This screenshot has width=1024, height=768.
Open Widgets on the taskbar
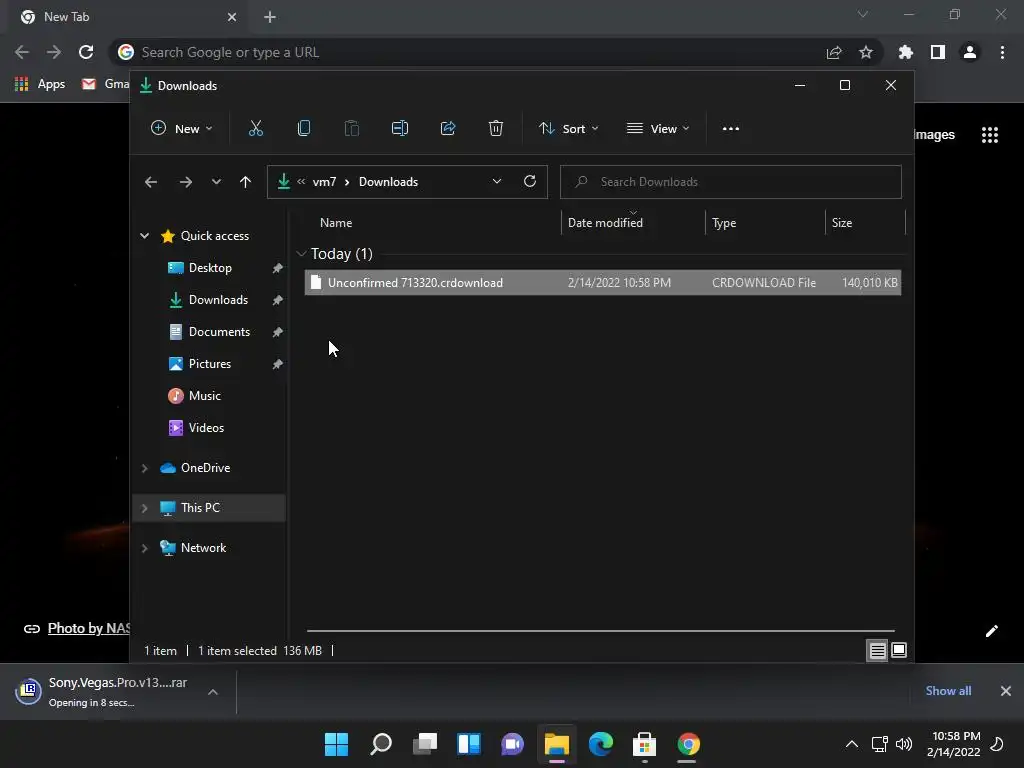[469, 744]
